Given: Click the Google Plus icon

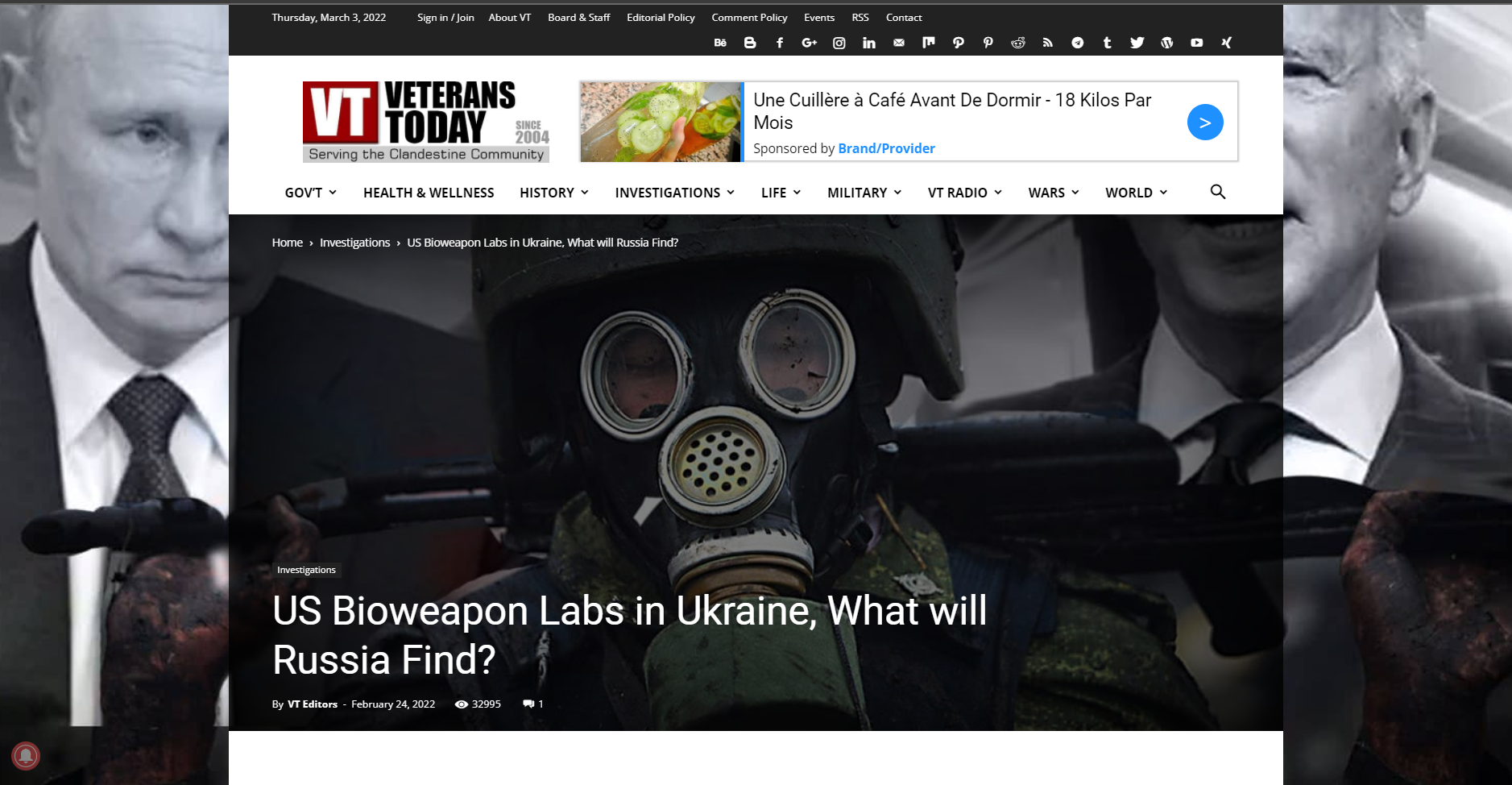Looking at the screenshot, I should [810, 43].
